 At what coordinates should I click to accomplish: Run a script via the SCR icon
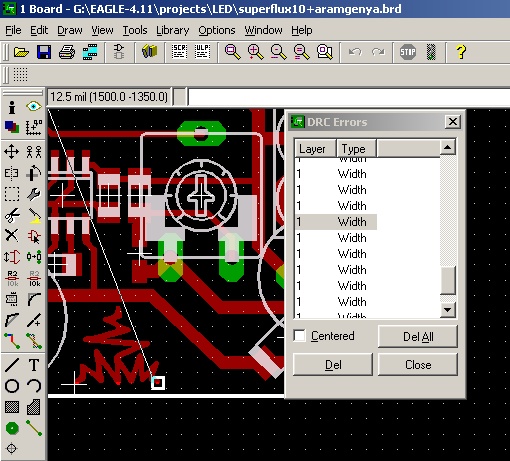click(179, 52)
